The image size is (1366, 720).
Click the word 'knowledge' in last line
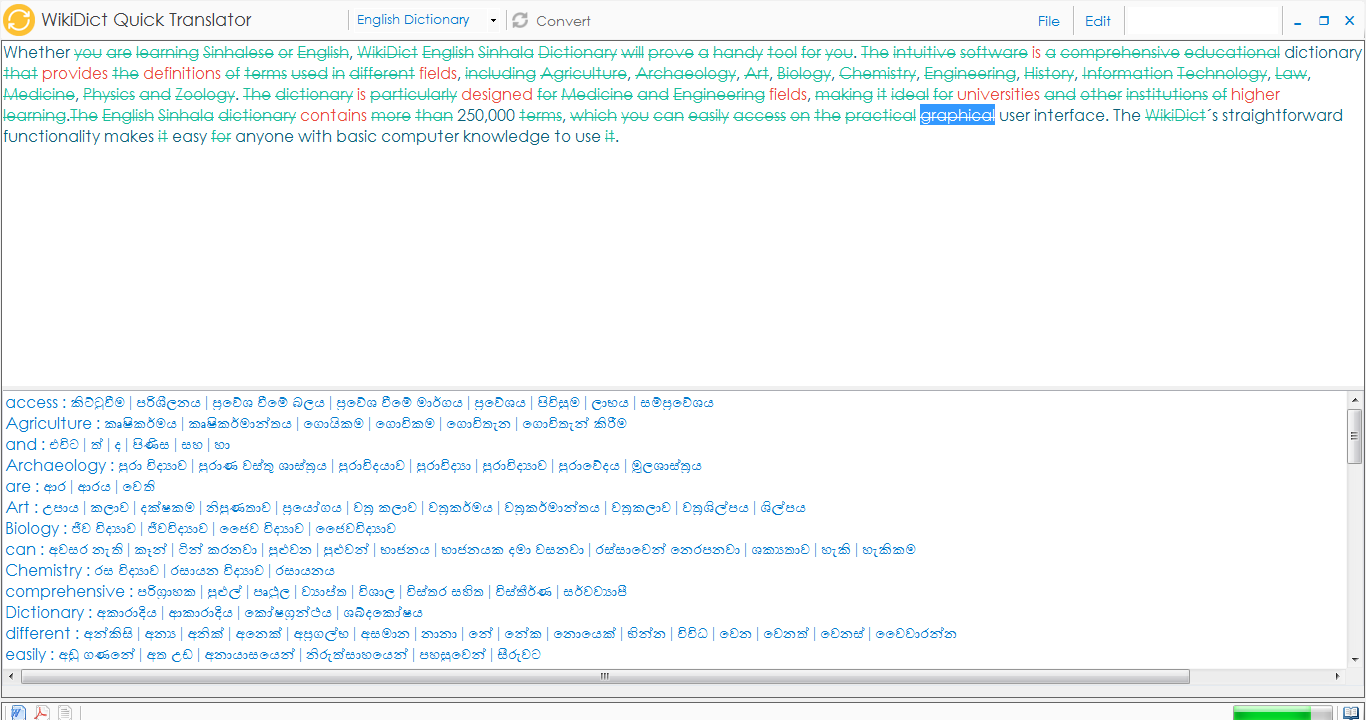[504, 136]
